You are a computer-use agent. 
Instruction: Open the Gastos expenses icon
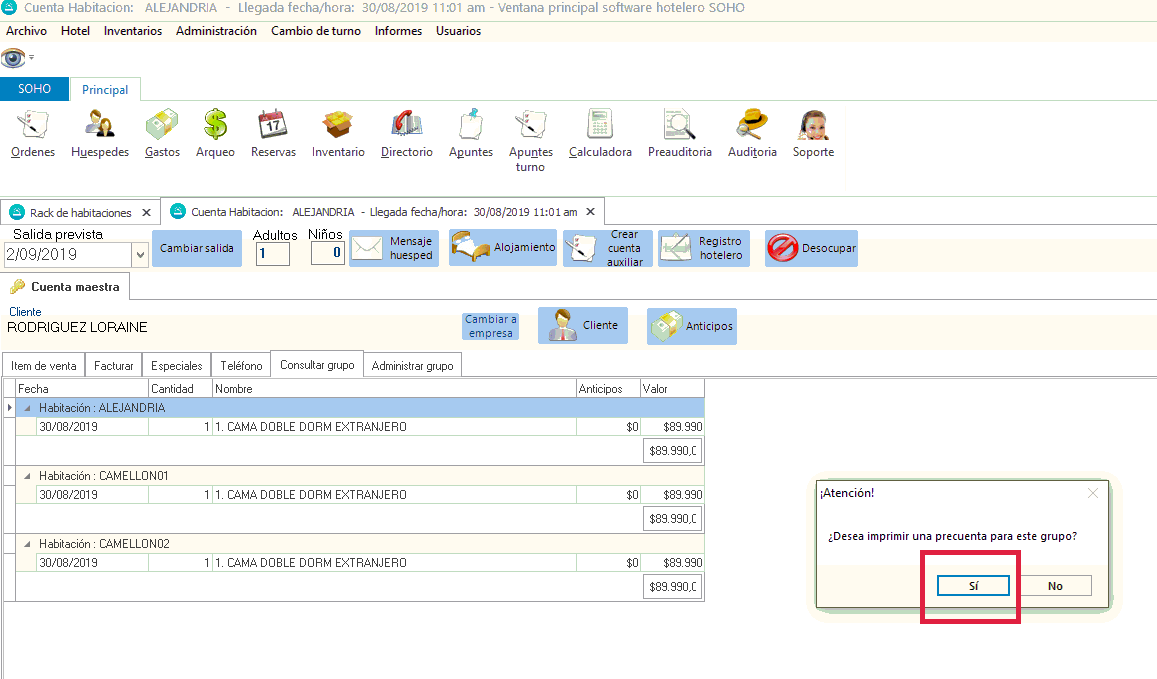coord(162,134)
